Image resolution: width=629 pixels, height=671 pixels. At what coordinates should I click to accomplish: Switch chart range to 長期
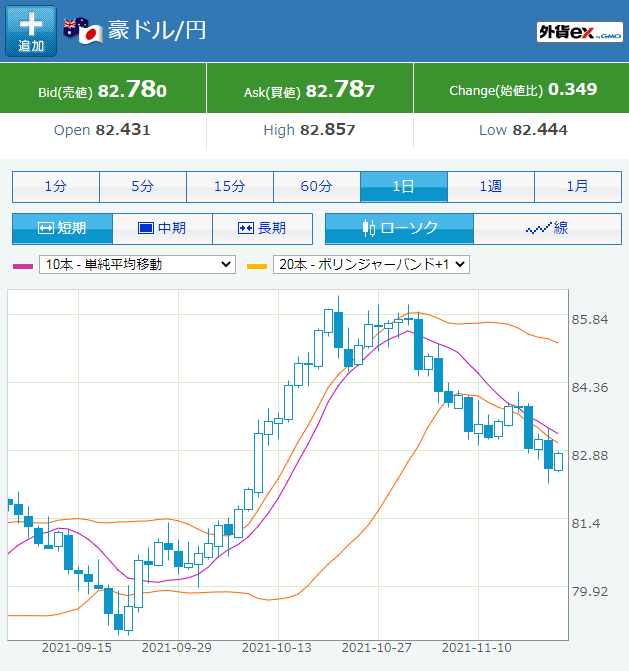(x=262, y=229)
